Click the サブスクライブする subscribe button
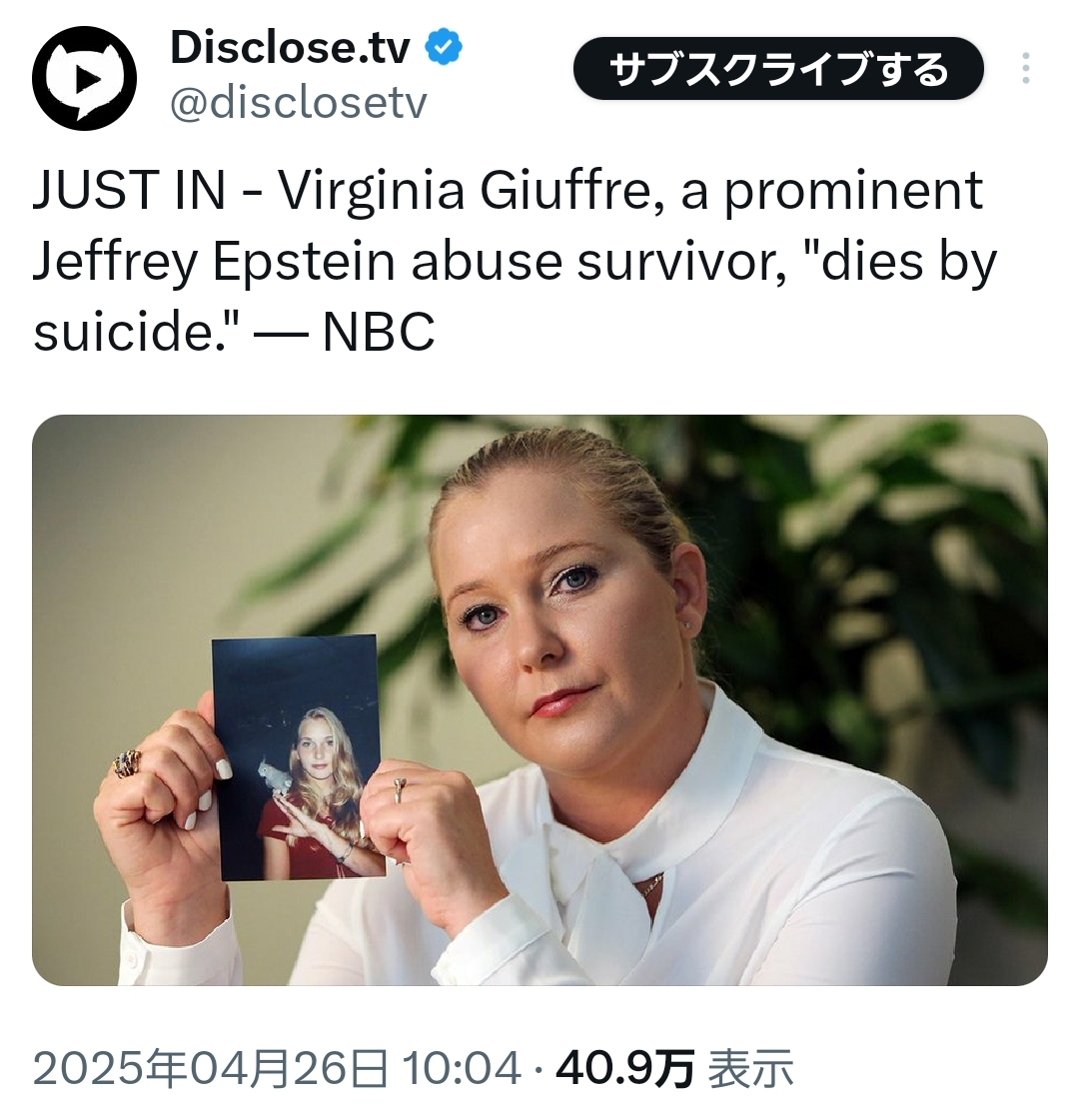Viewport: 1078px width, 1120px height. [x=778, y=69]
